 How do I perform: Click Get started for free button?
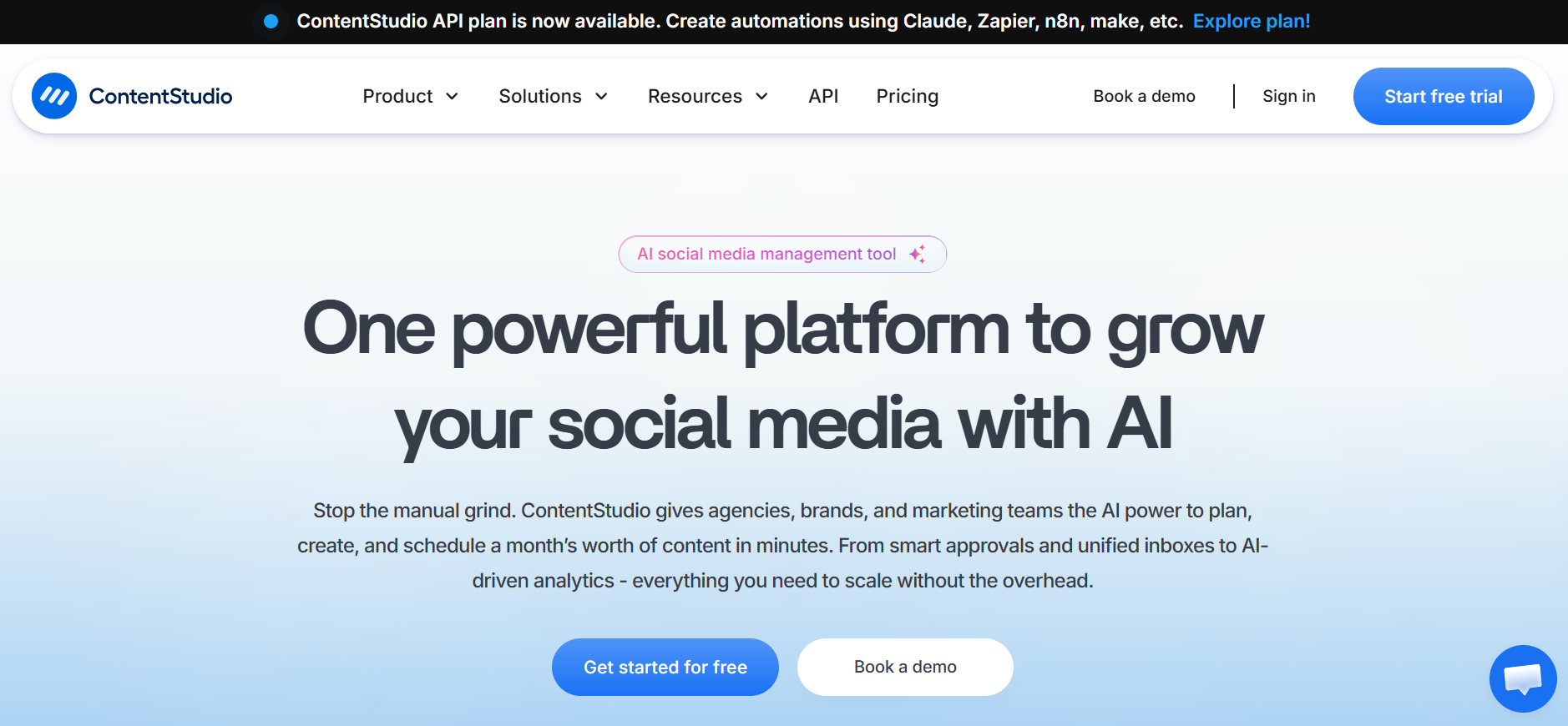[x=665, y=667]
